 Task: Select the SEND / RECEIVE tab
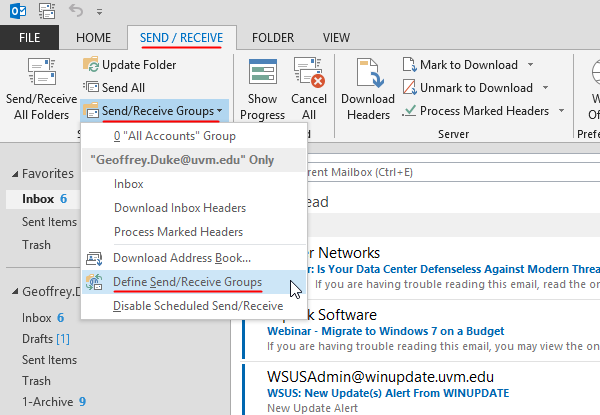click(181, 37)
